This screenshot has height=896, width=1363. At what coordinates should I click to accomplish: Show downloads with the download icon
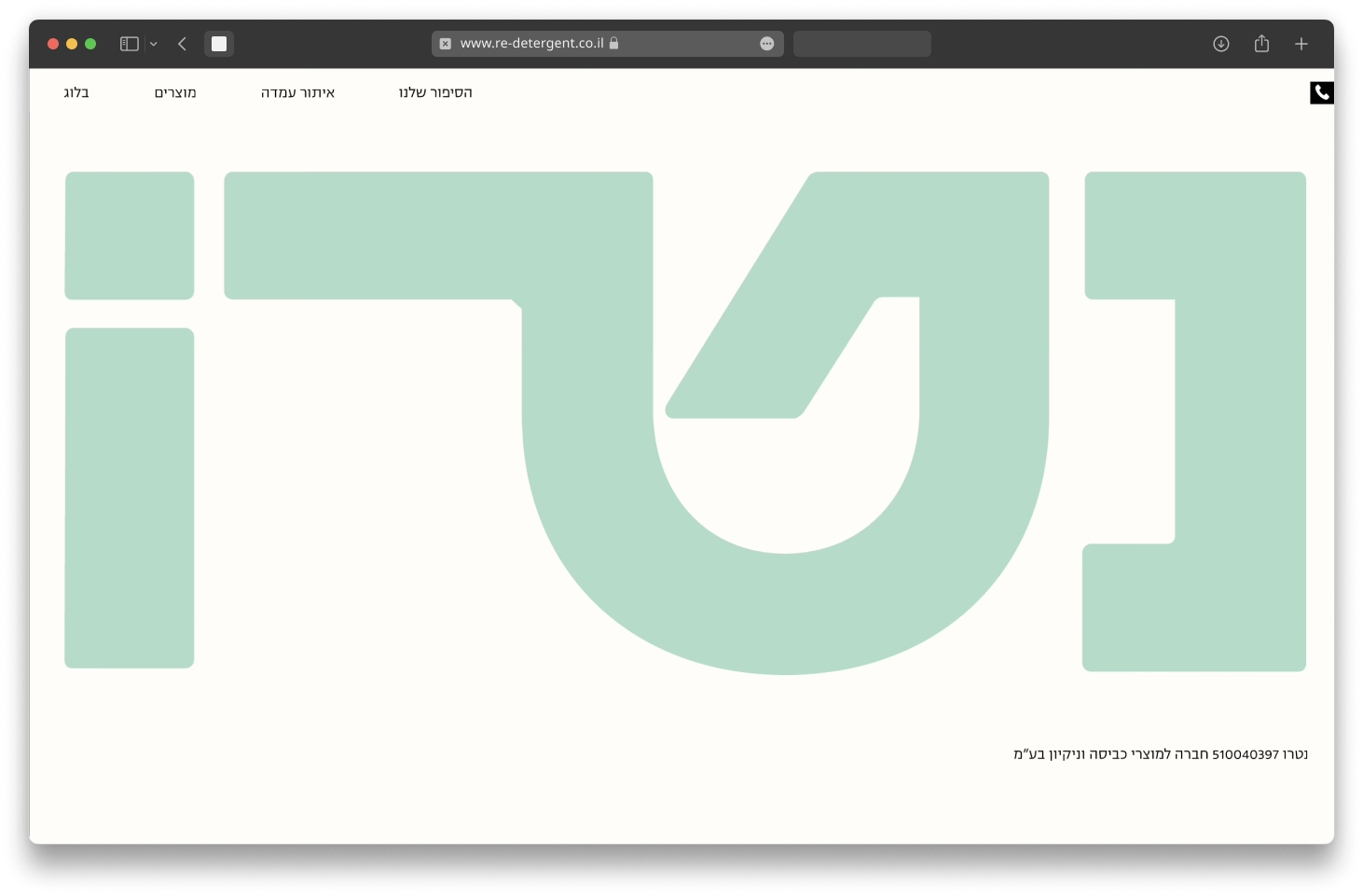pos(1221,44)
